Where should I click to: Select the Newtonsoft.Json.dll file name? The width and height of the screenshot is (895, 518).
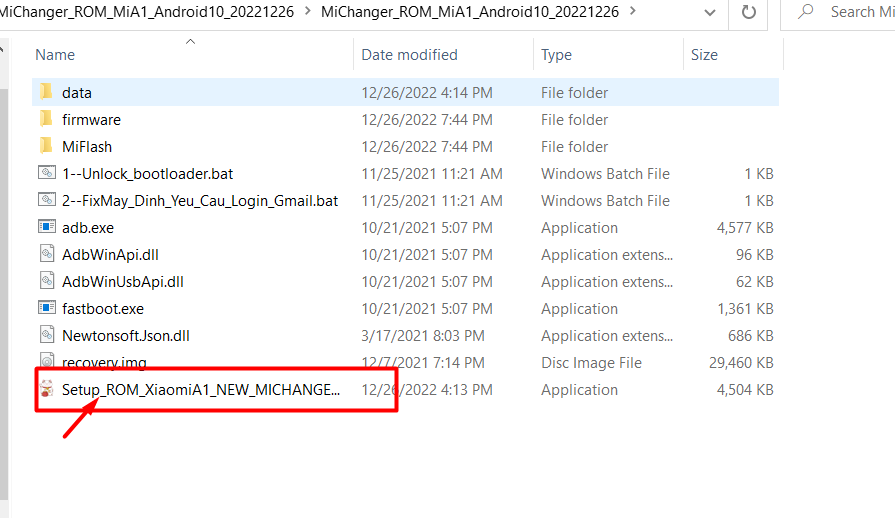(x=126, y=335)
